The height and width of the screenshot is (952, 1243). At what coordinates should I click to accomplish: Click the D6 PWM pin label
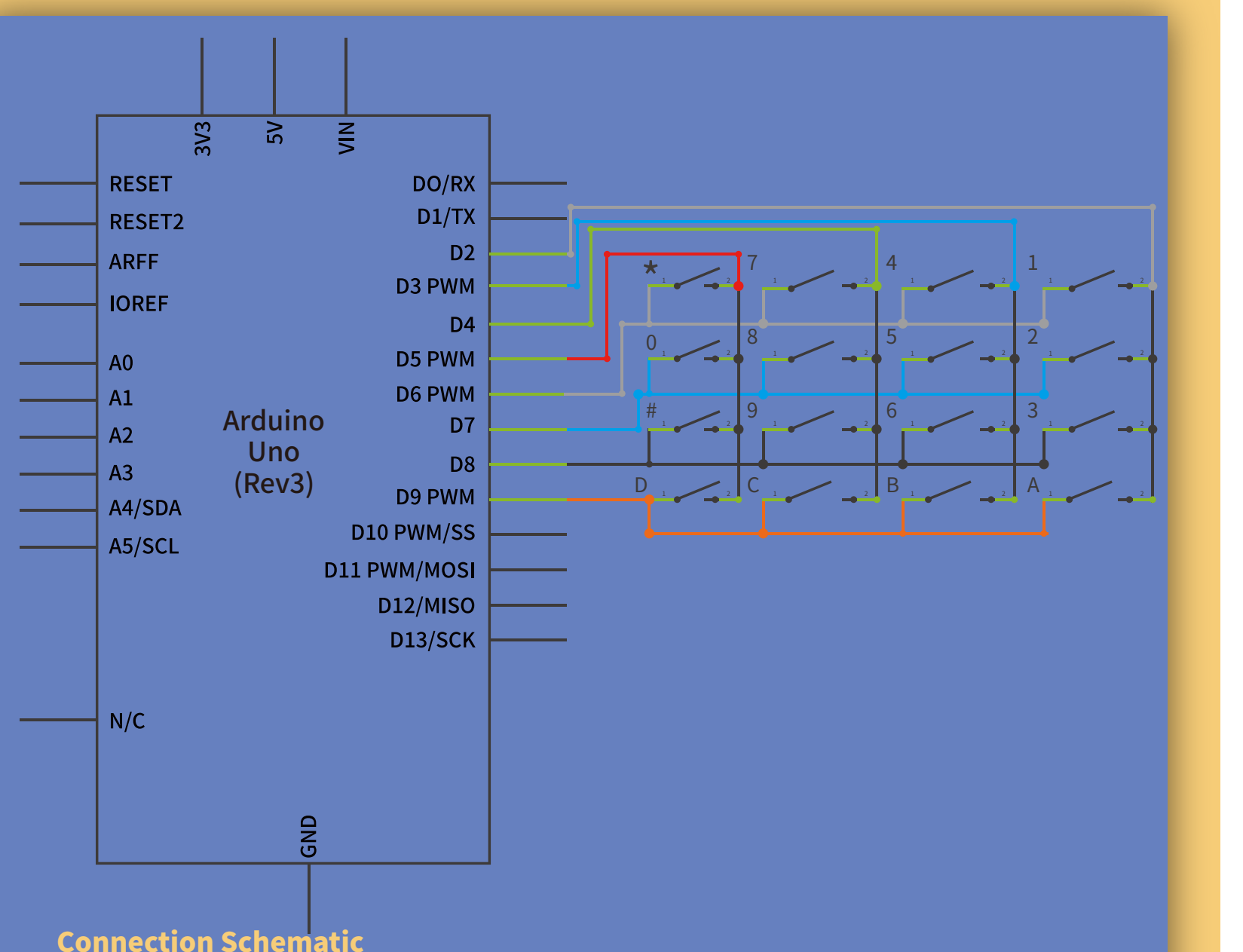pyautogui.click(x=436, y=394)
